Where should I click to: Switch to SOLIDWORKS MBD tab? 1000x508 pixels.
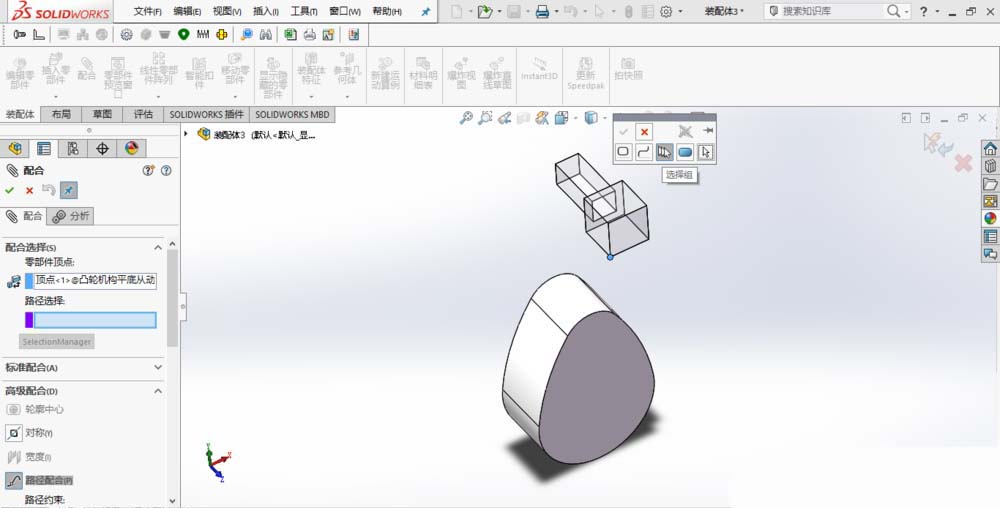292,114
